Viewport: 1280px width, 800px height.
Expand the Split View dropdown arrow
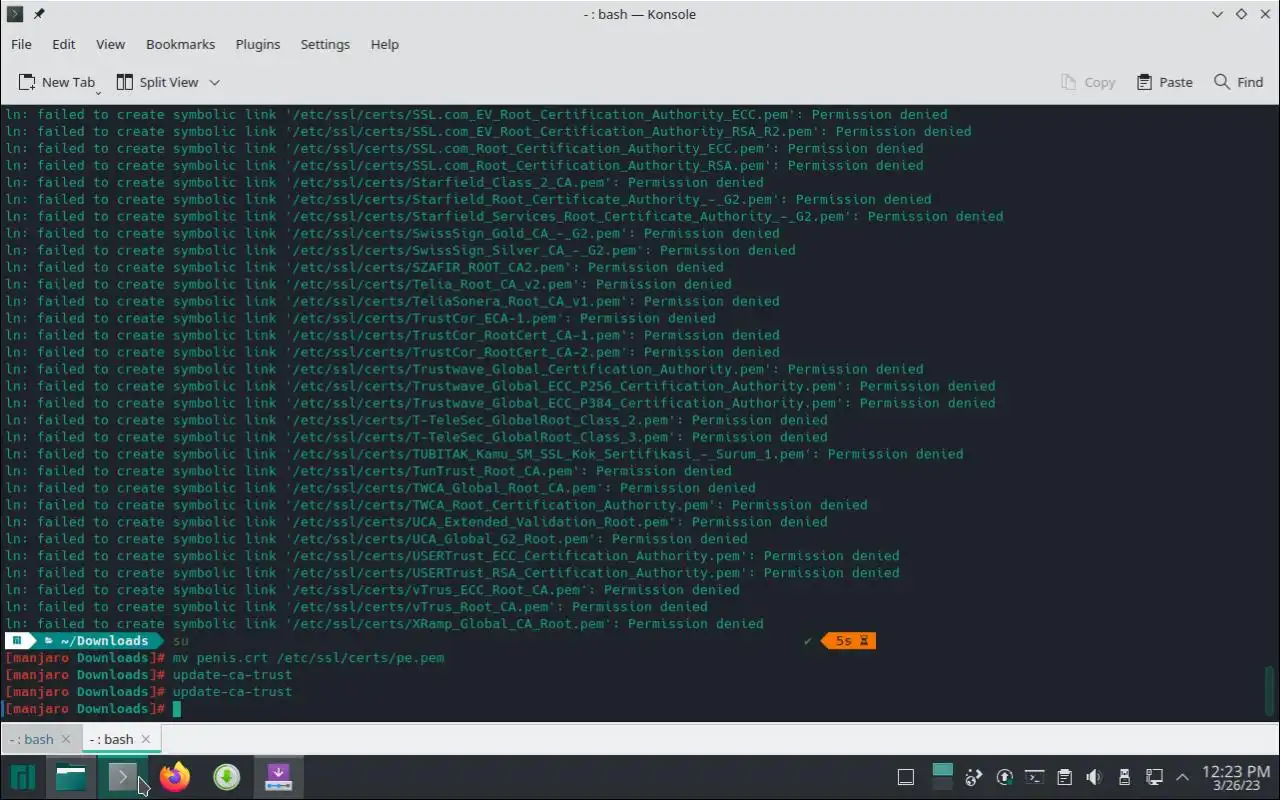pos(214,82)
